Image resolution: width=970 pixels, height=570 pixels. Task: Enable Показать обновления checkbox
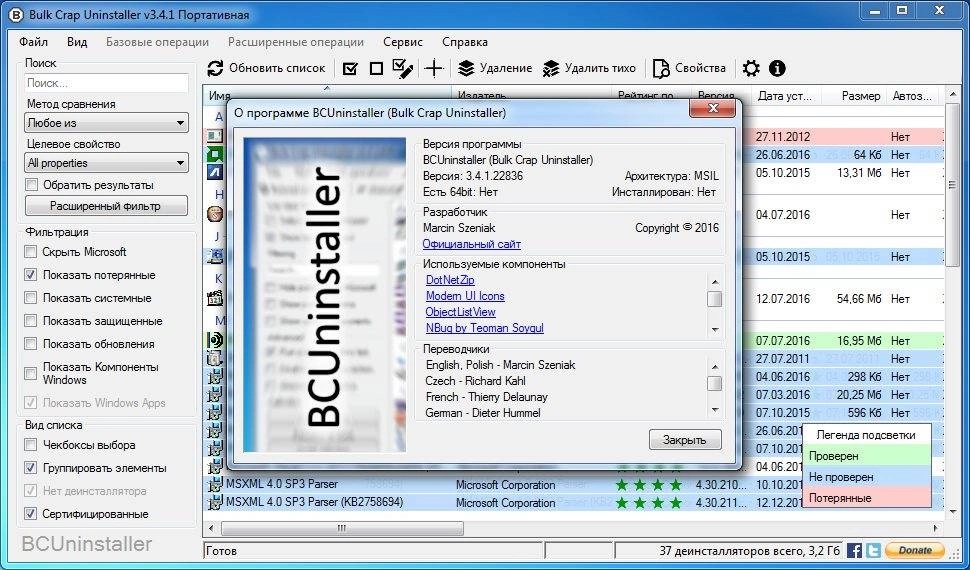(x=30, y=343)
